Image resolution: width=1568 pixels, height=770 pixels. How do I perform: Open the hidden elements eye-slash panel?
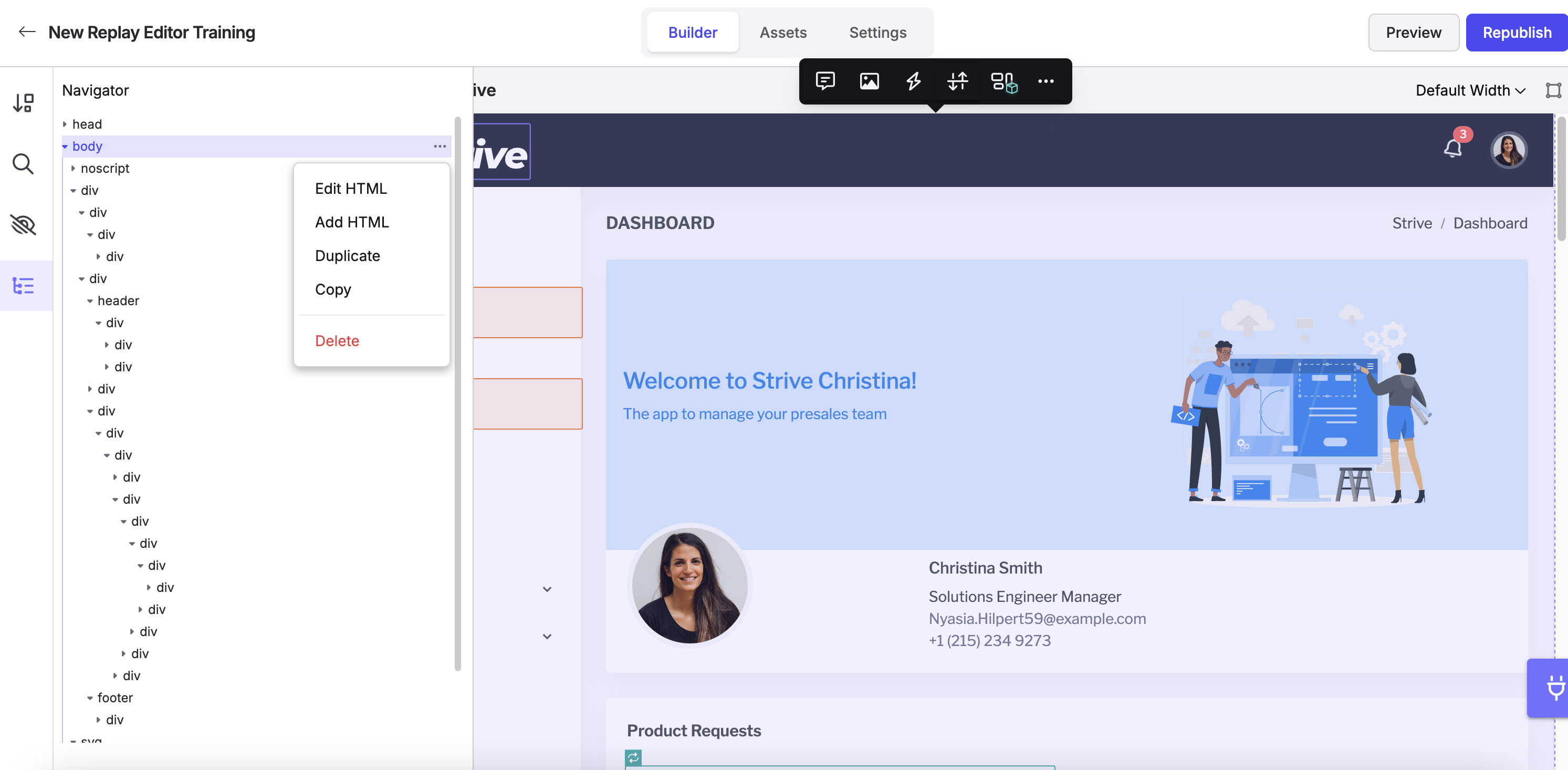pyautogui.click(x=23, y=225)
